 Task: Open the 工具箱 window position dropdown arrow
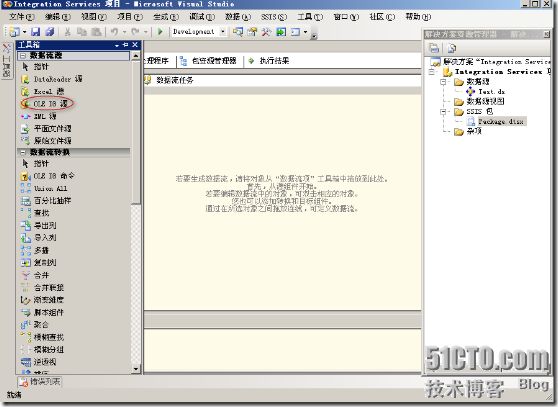pos(117,45)
